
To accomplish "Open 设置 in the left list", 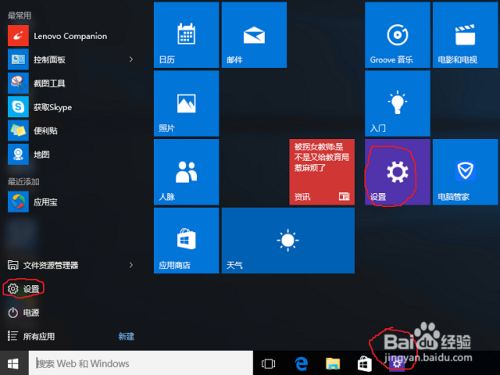I will click(23, 289).
